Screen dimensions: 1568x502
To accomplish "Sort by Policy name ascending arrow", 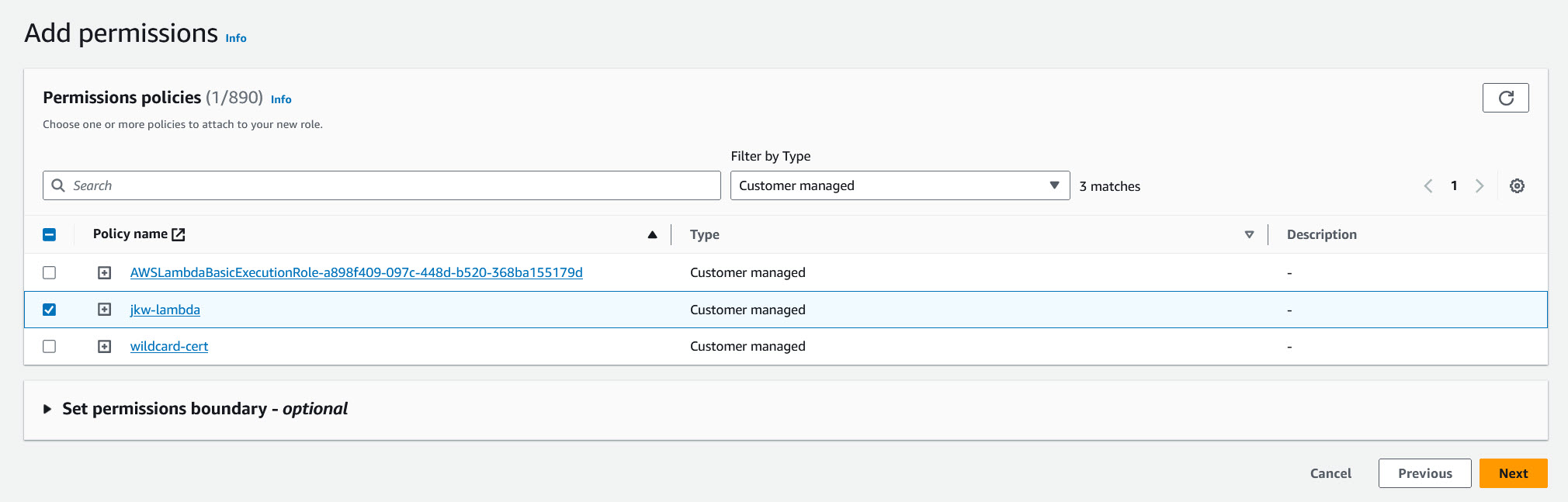I will [652, 234].
